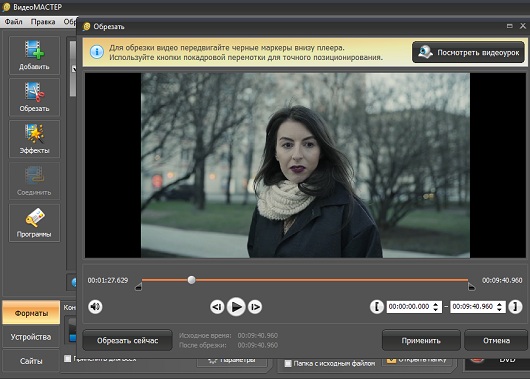Screen dimensions: 530x379
Task: Click the video preview frame
Action: tap(305, 165)
